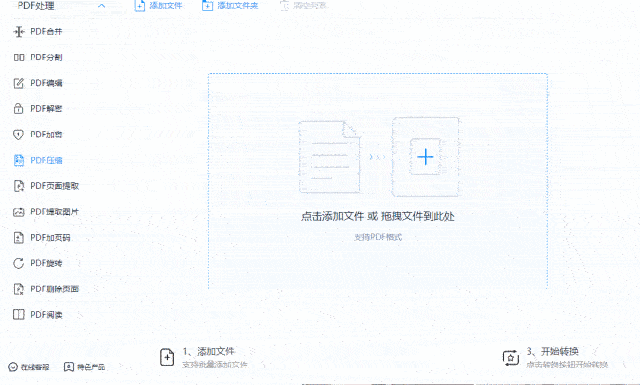
Task: Open 在线客服 online support
Action: [29, 367]
